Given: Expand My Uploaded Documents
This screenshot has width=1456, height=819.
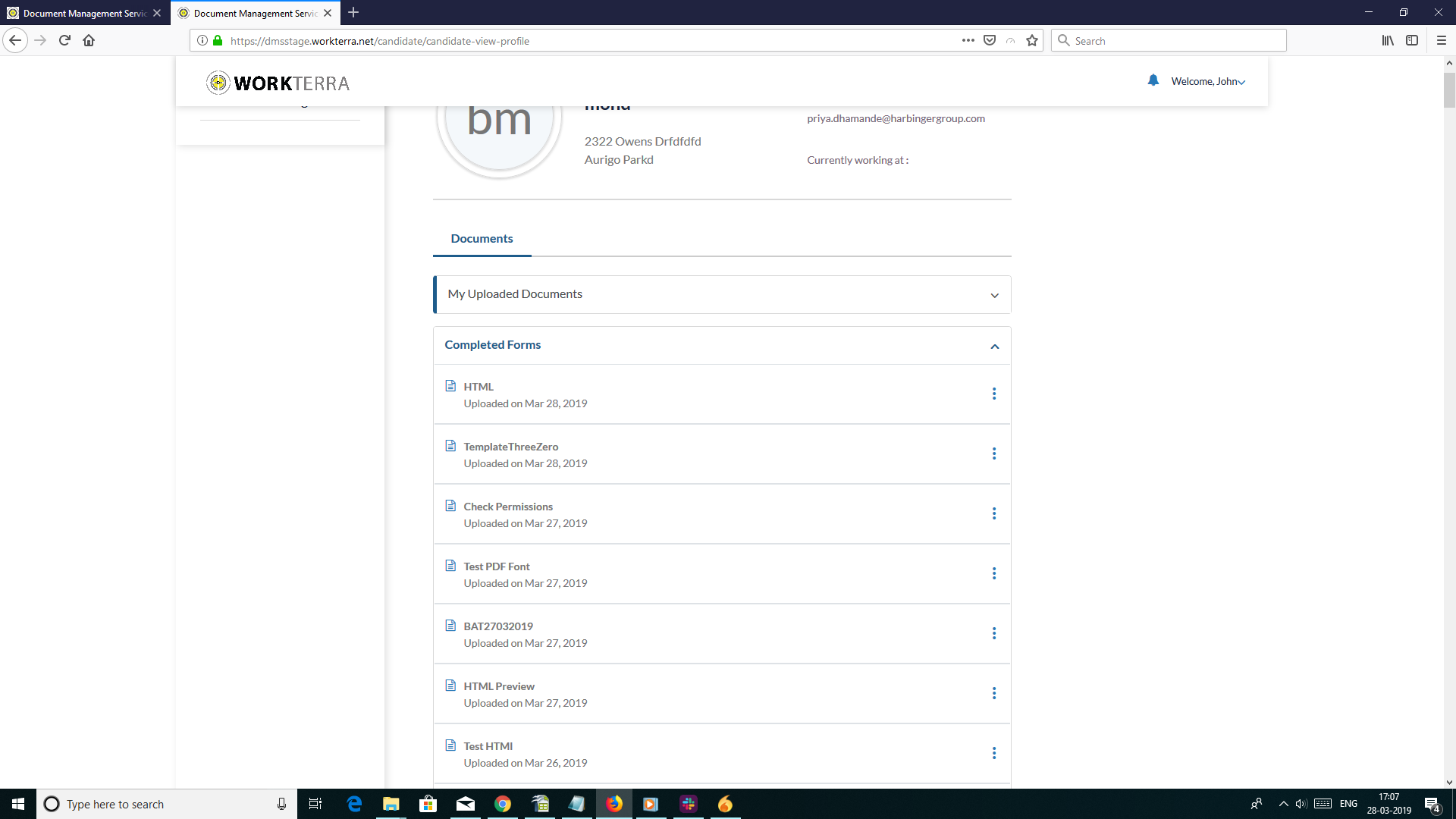Looking at the screenshot, I should pos(994,295).
